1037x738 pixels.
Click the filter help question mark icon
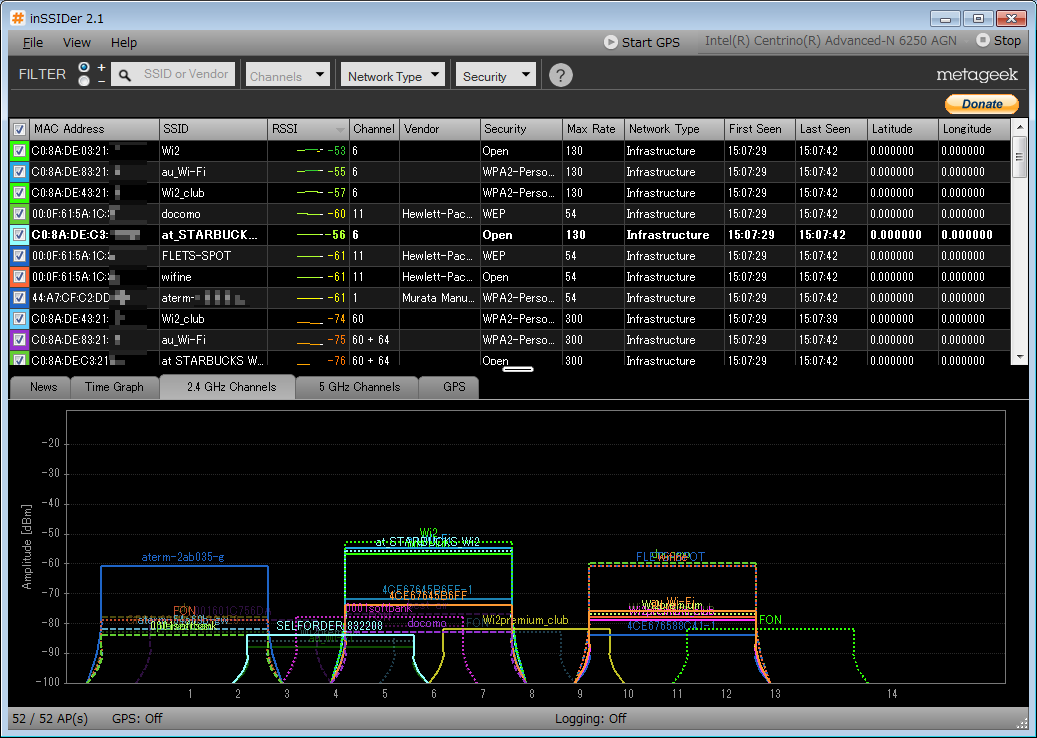tap(561, 75)
